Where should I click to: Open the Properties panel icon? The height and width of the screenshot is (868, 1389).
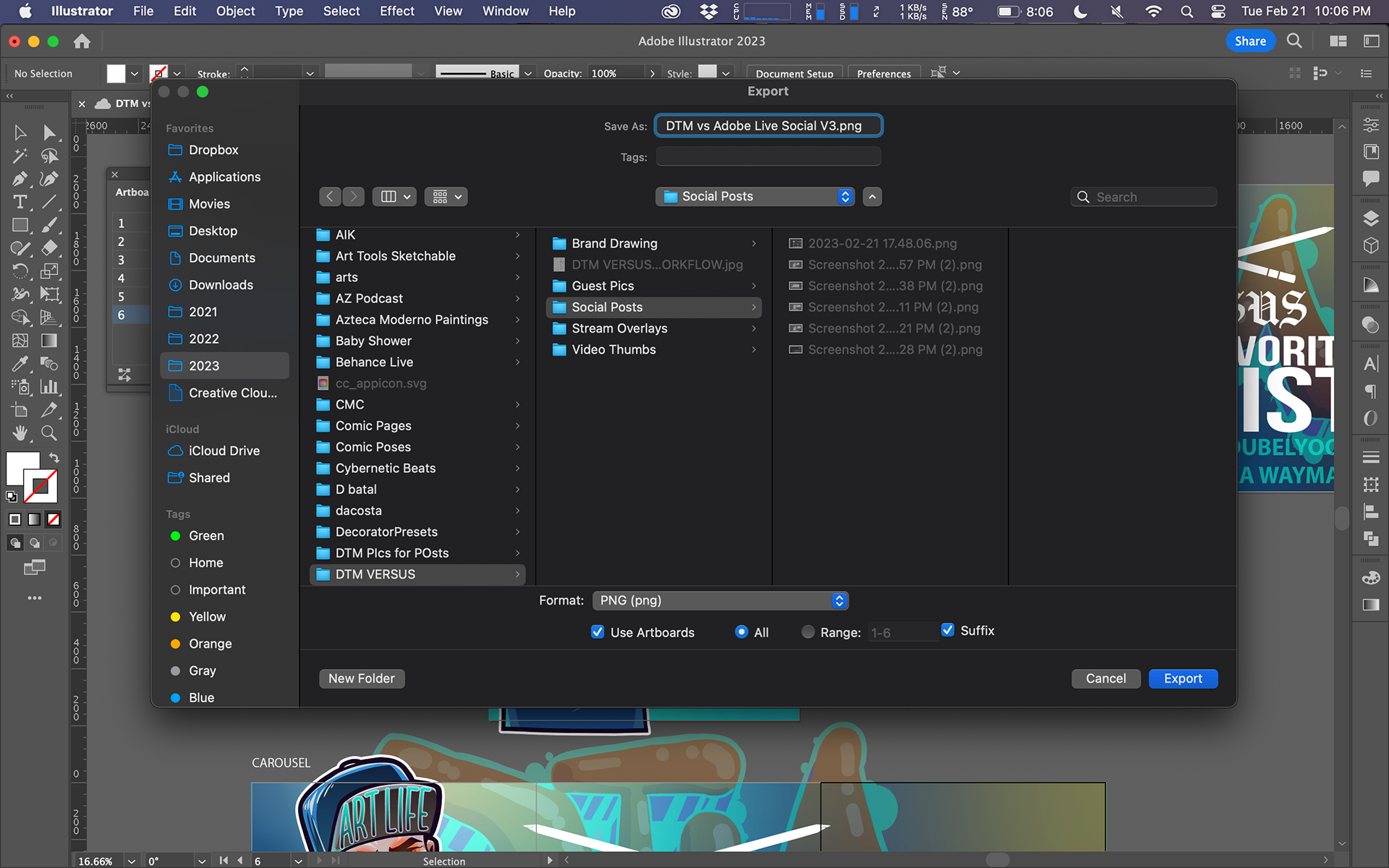(x=1370, y=124)
